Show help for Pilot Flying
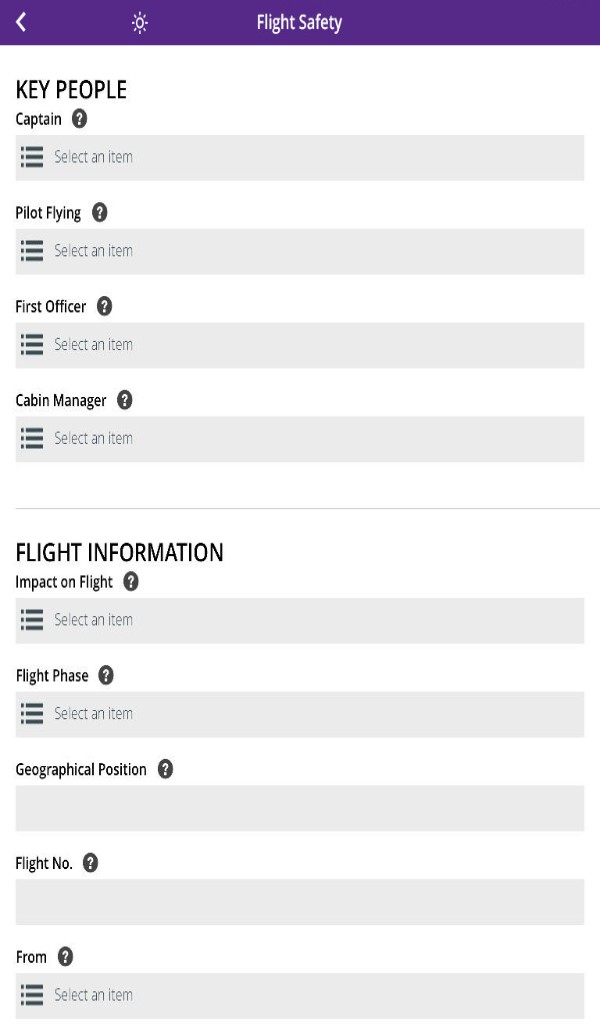The width and height of the screenshot is (600, 1024). (99, 213)
